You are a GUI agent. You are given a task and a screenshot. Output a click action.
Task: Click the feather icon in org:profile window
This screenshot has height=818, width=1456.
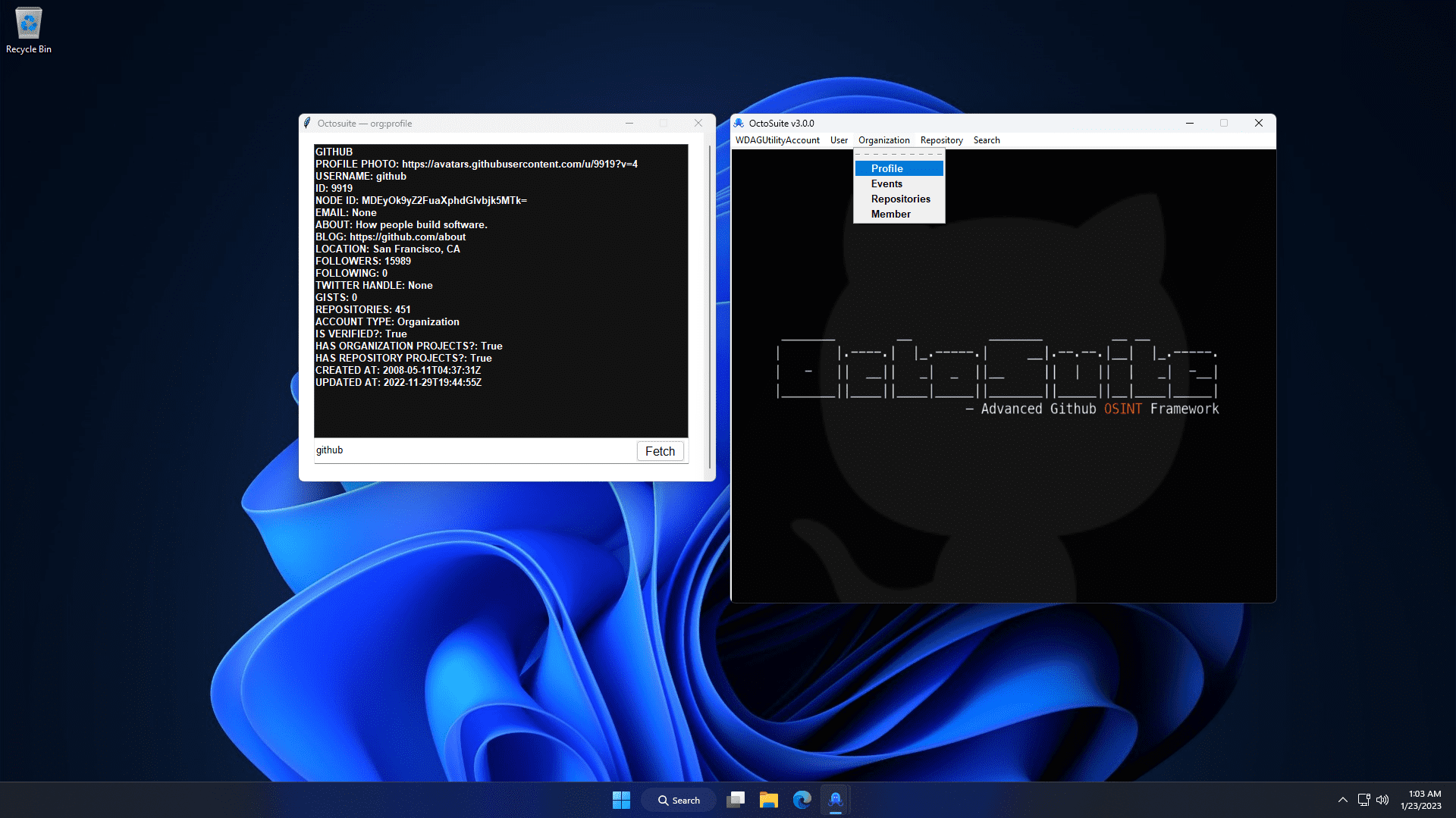pyautogui.click(x=307, y=123)
